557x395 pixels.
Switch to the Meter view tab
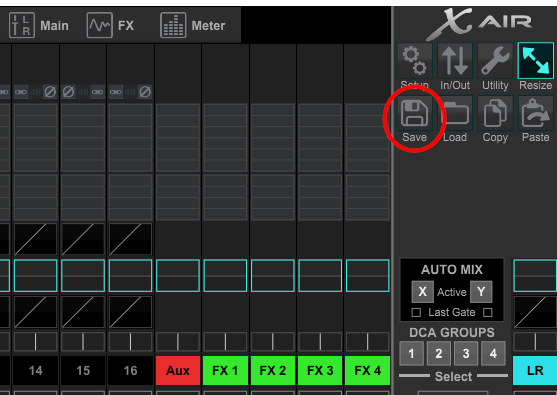(193, 25)
